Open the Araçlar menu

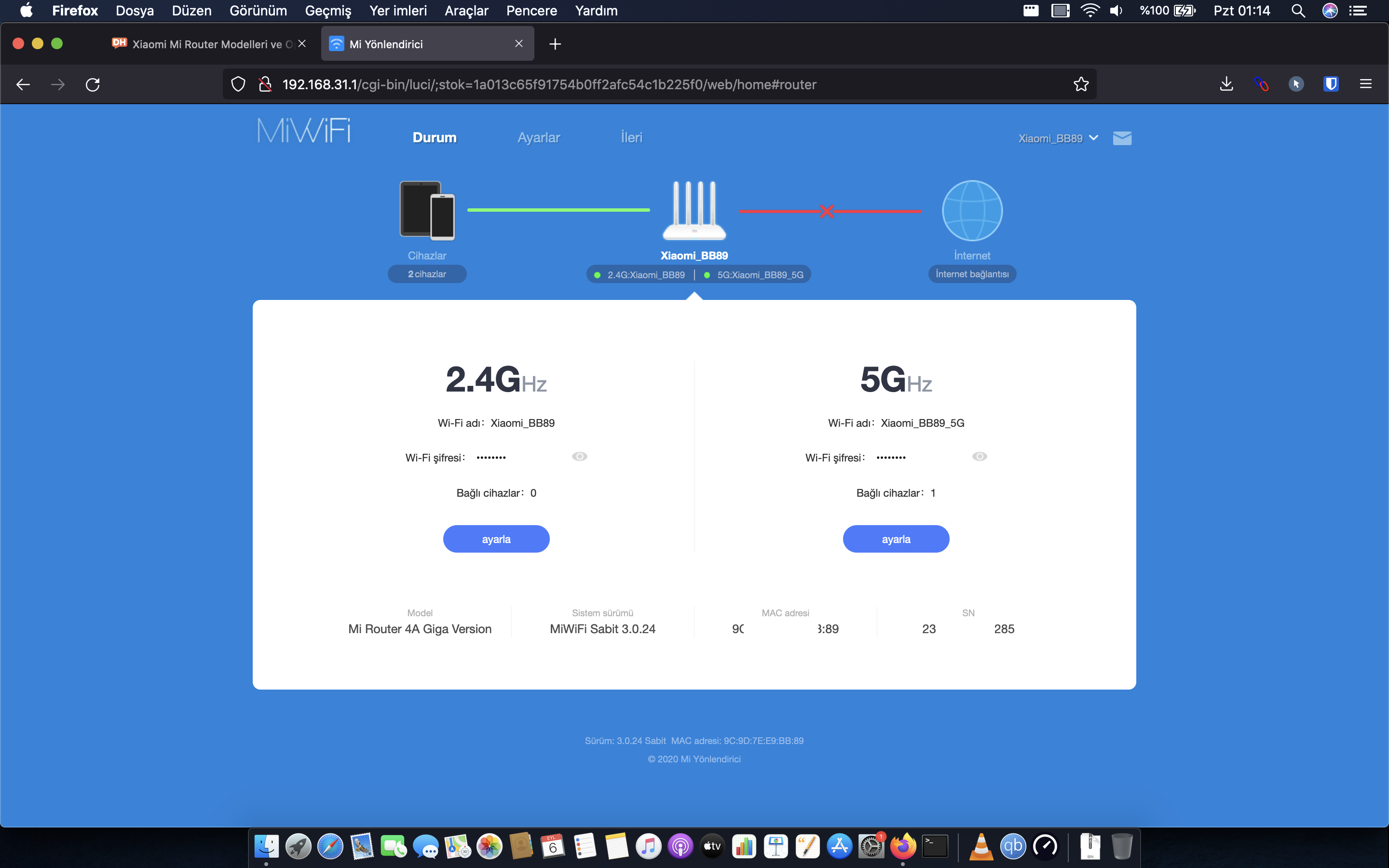coord(466,11)
